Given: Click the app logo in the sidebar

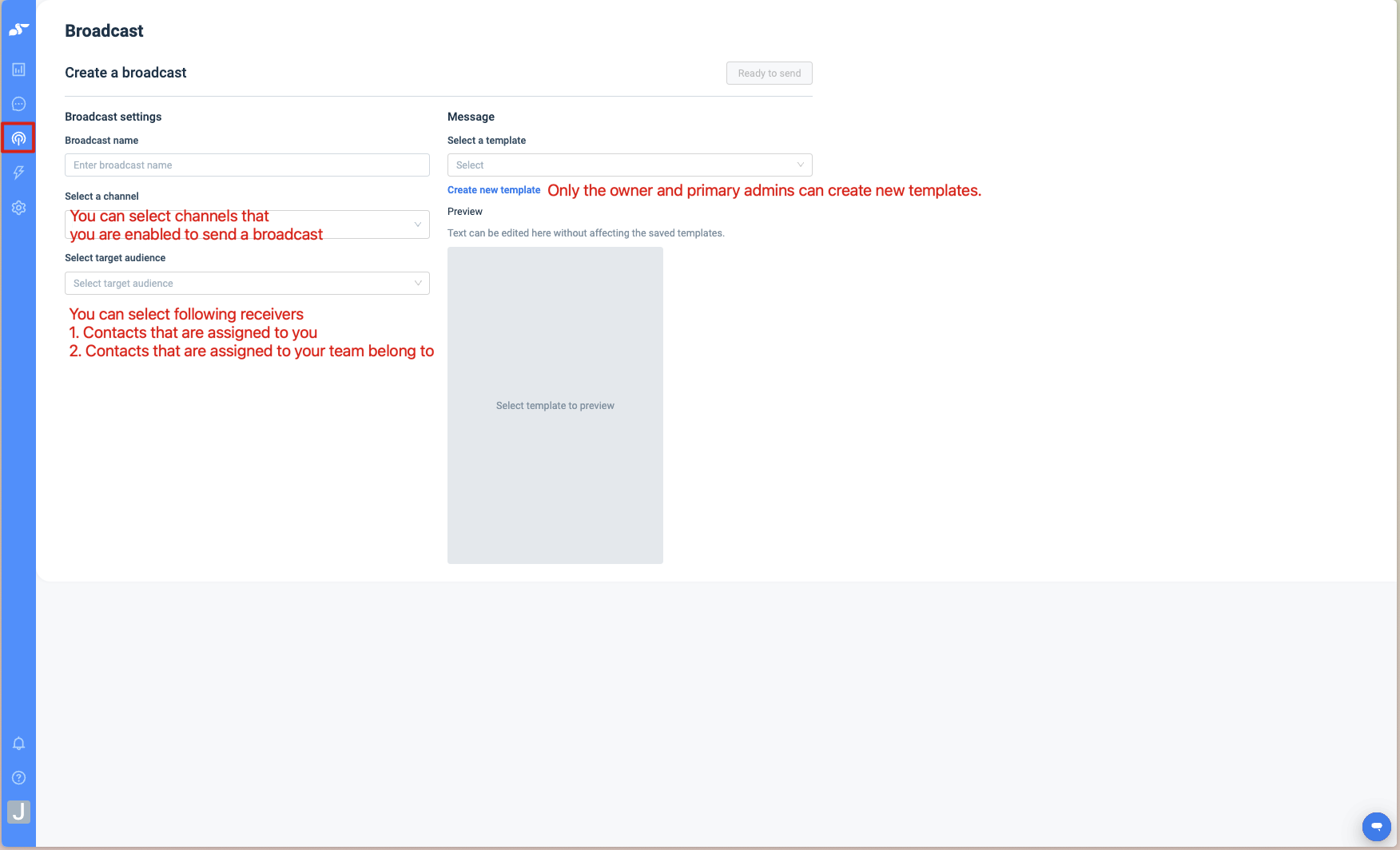Looking at the screenshot, I should coord(19,30).
